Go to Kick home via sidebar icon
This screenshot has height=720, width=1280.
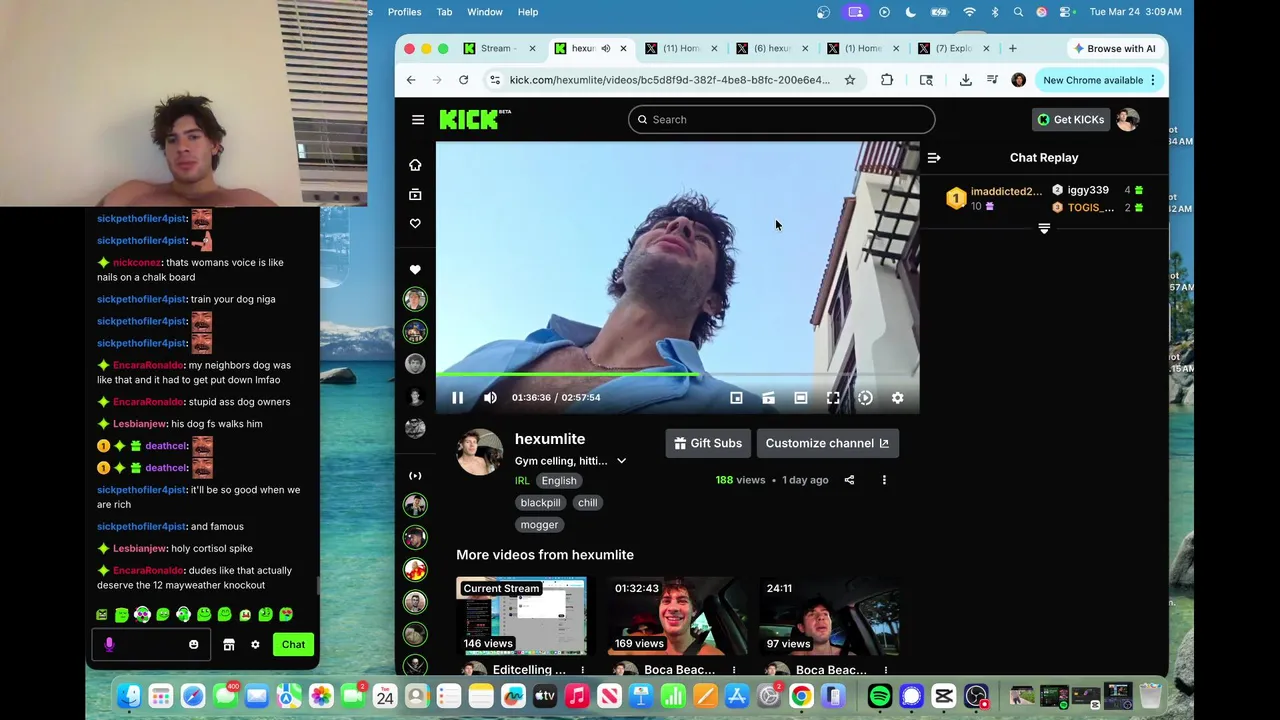[x=415, y=165]
